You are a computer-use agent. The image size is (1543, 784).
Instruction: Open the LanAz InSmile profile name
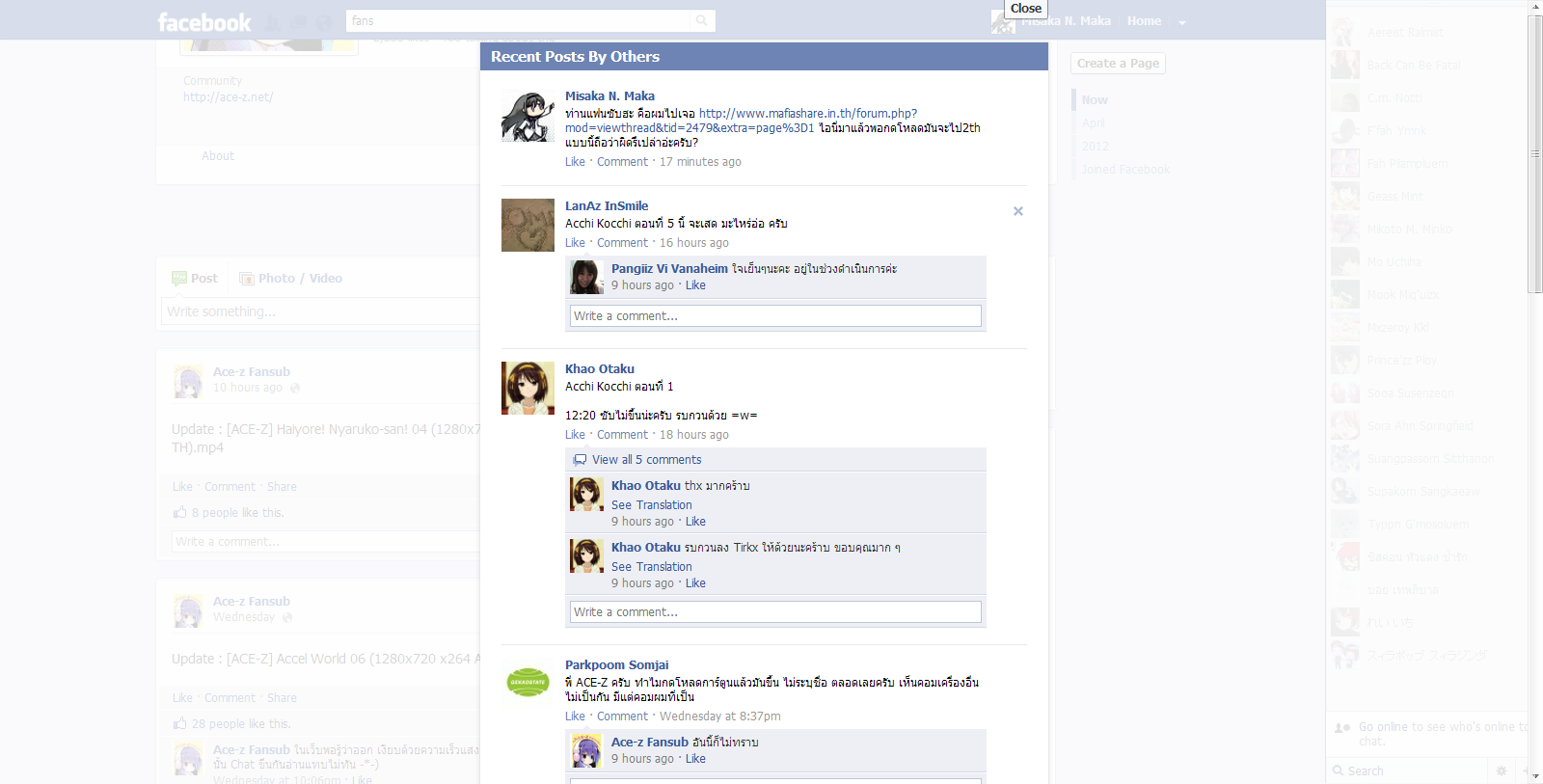[x=607, y=206]
